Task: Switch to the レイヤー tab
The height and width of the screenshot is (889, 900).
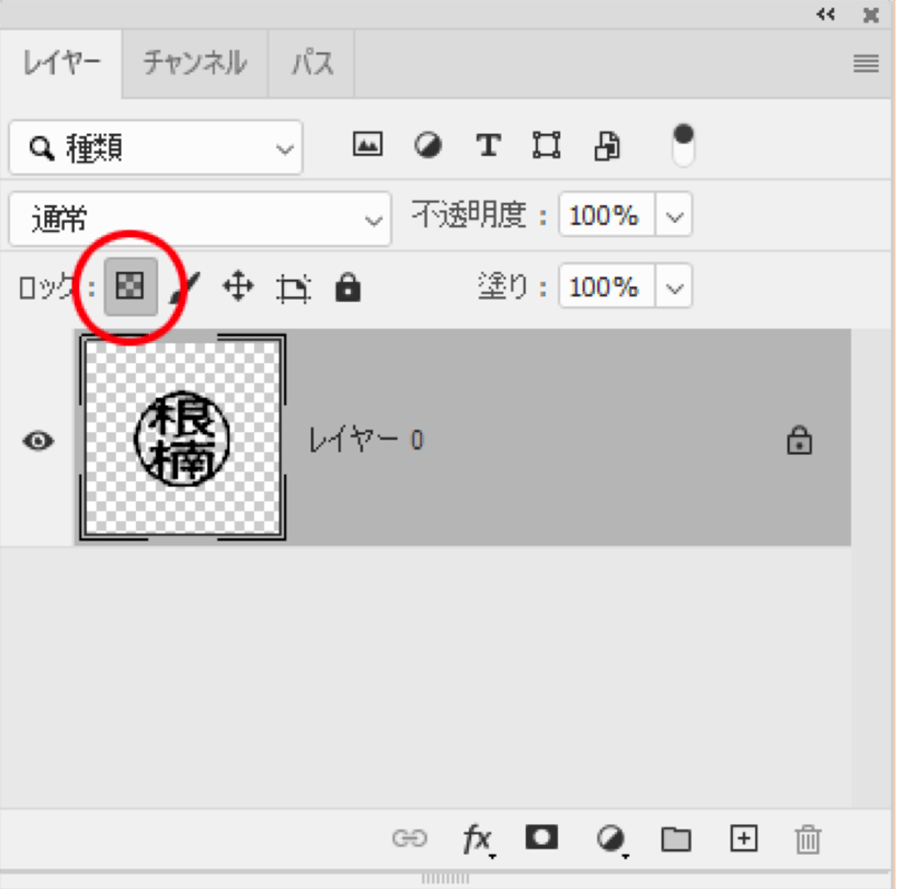Action: tap(61, 63)
